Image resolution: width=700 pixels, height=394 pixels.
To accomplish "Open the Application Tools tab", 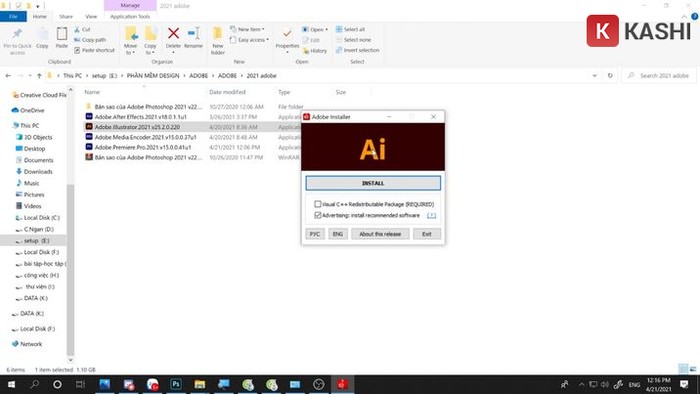I will point(130,17).
